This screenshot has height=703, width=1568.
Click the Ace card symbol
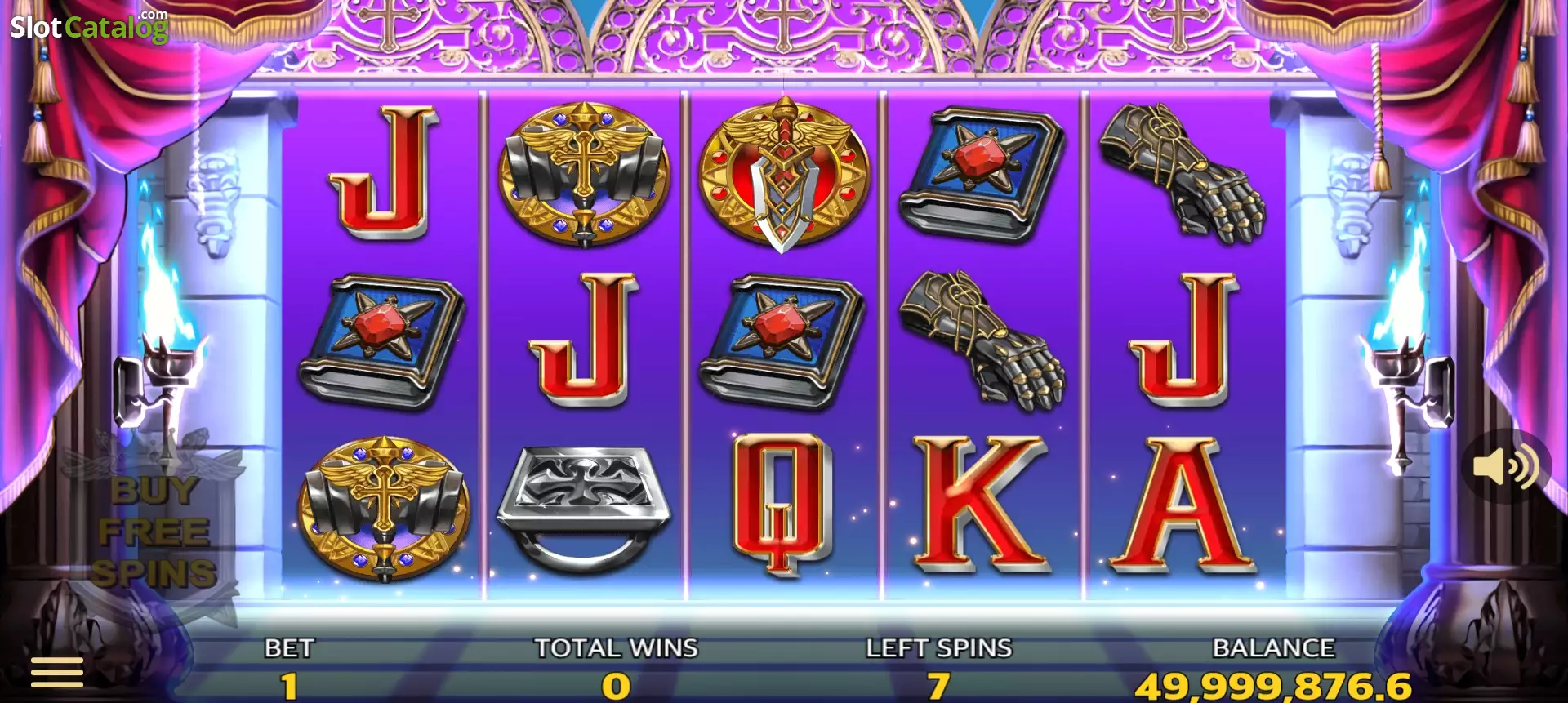[x=1182, y=504]
